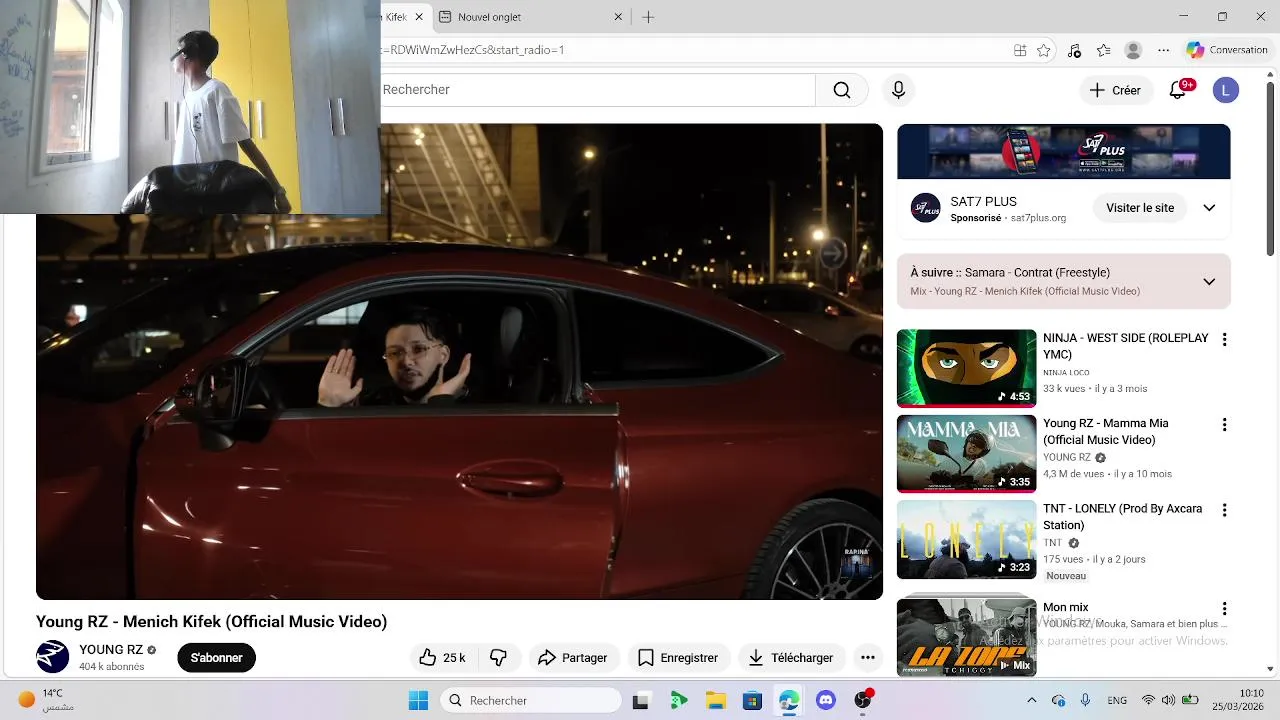
Task: Open a new browser tab with plus
Action: click(x=648, y=17)
